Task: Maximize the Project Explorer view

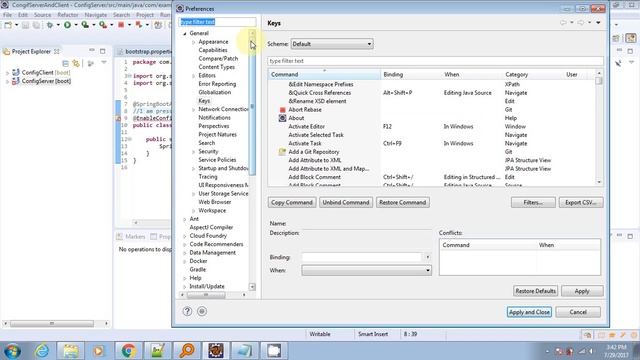Action: [x=102, y=51]
